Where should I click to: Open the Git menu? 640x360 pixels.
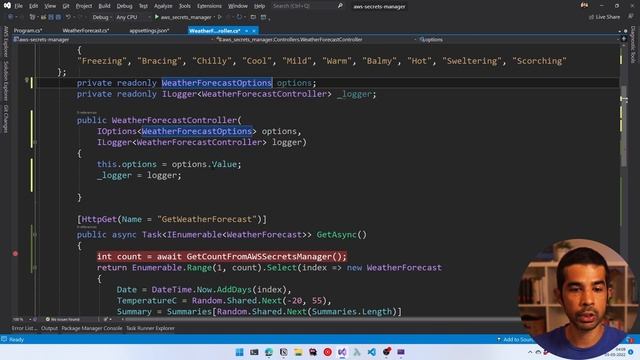click(66, 6)
